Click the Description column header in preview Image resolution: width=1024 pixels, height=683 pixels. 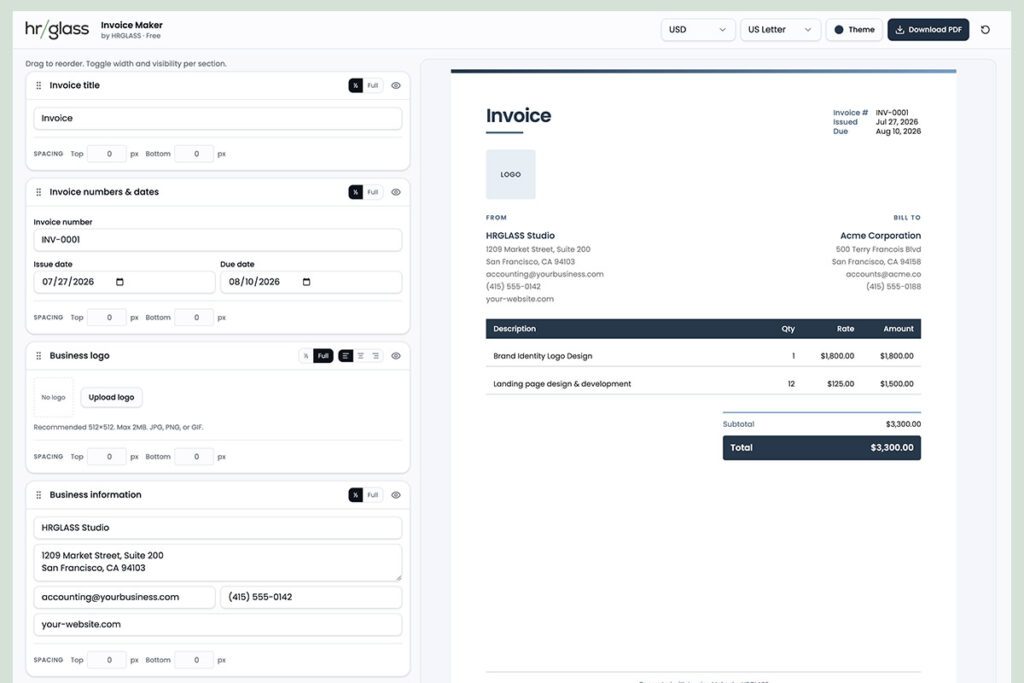click(515, 328)
